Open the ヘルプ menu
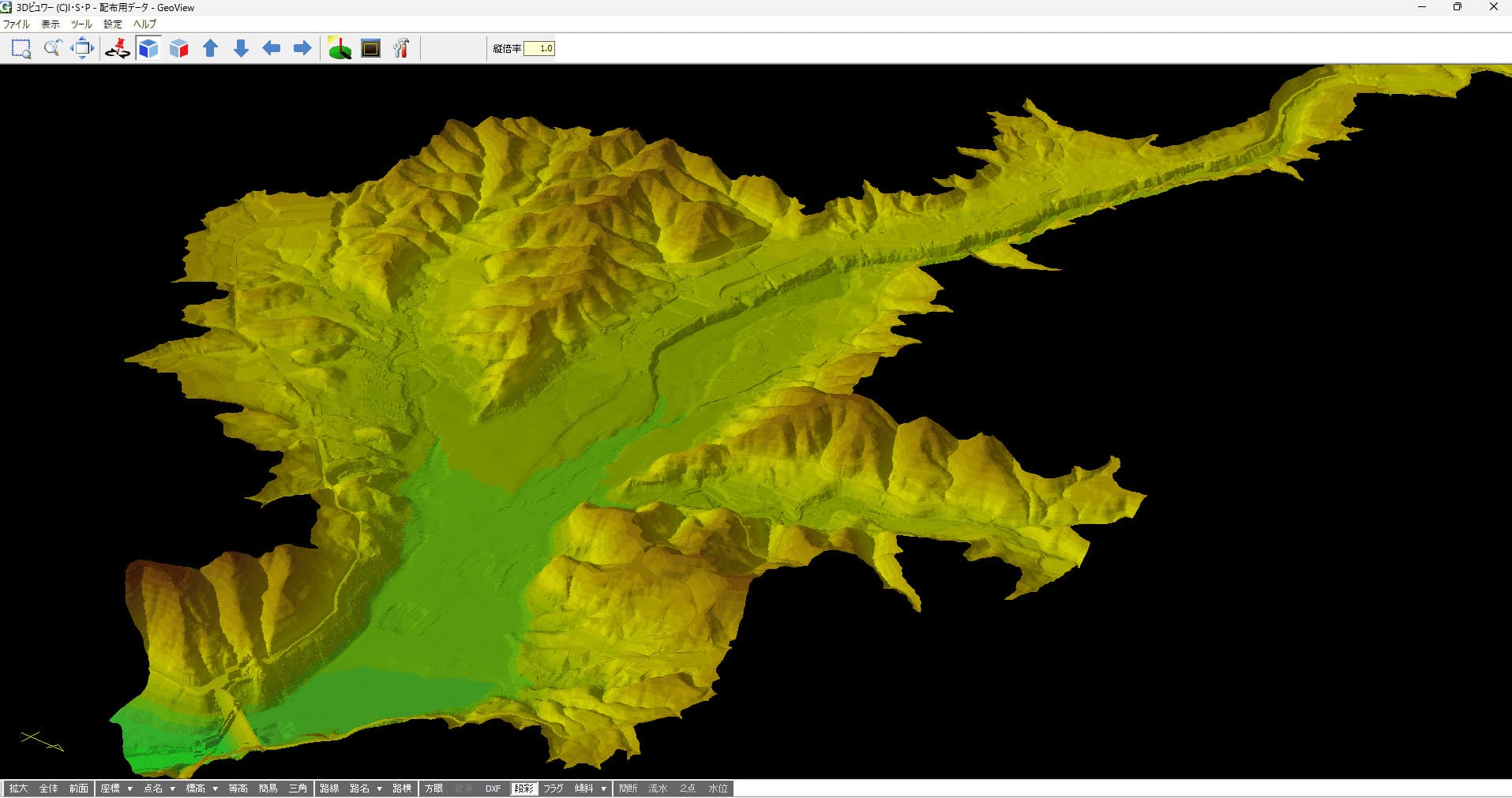 [144, 24]
